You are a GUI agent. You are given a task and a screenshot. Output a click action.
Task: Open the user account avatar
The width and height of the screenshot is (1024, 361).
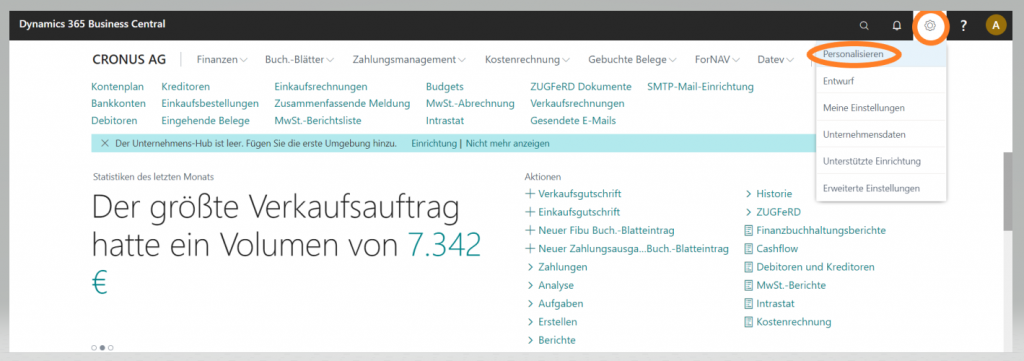point(995,25)
